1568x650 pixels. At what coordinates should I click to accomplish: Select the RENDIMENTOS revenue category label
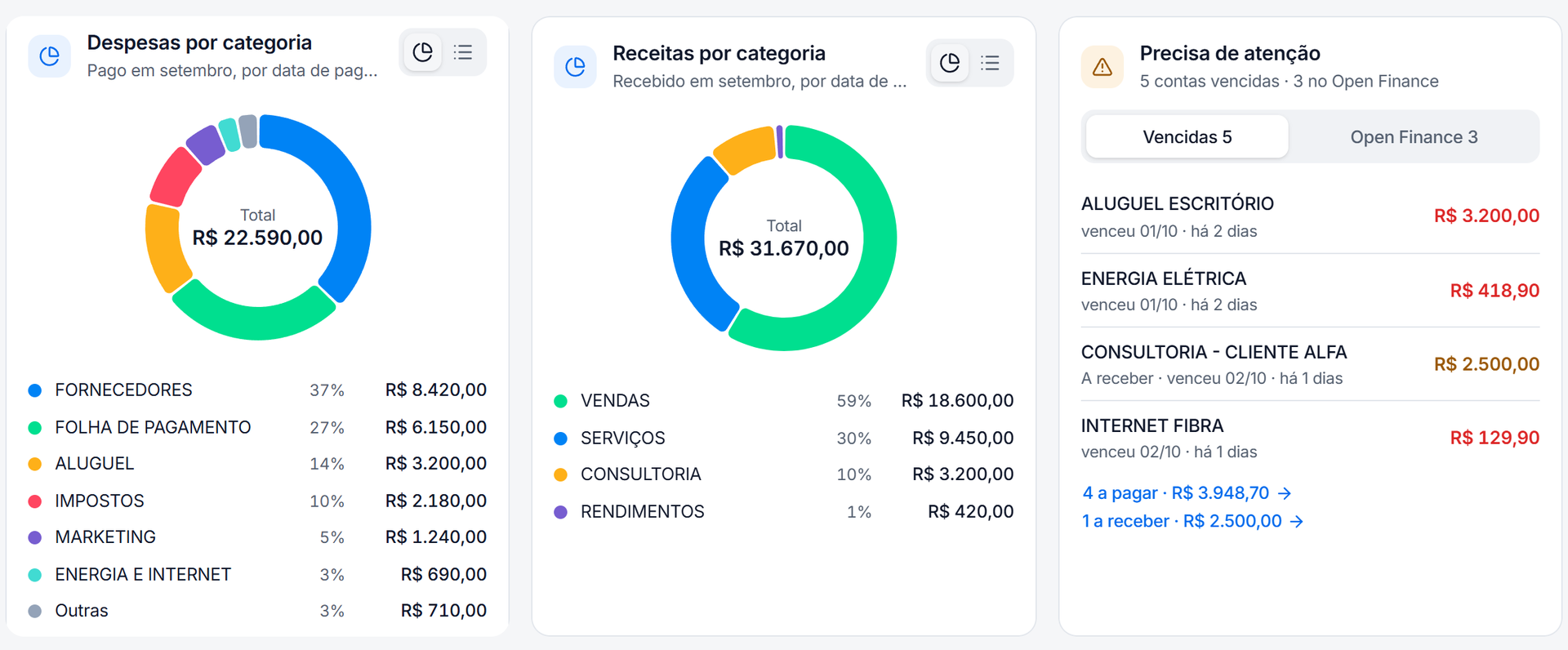(x=642, y=512)
